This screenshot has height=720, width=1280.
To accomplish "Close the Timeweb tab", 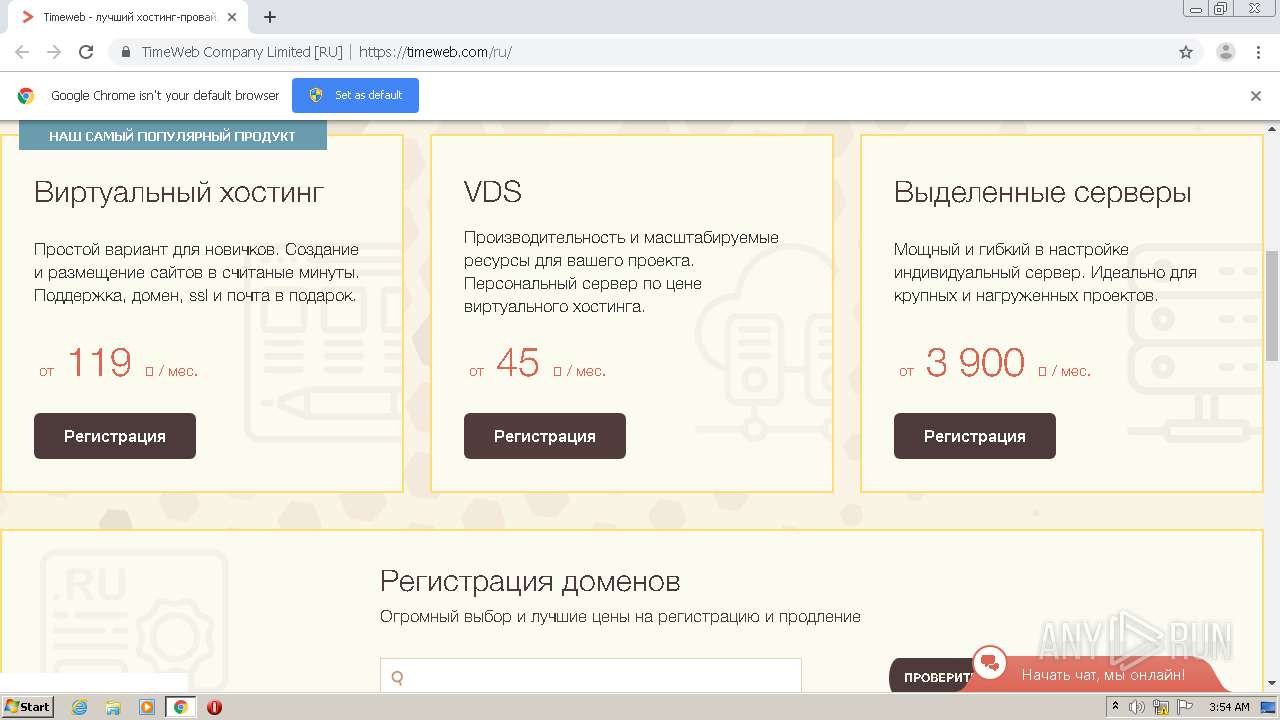I will coord(232,17).
